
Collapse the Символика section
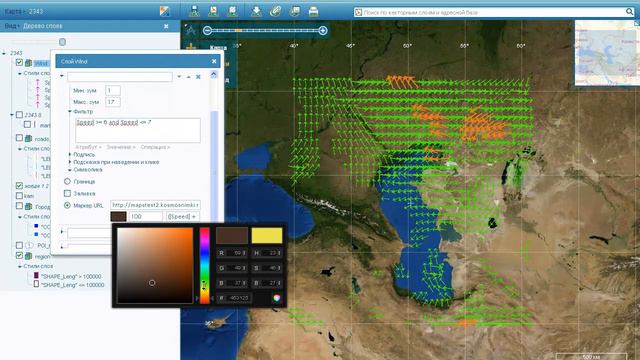coord(70,170)
